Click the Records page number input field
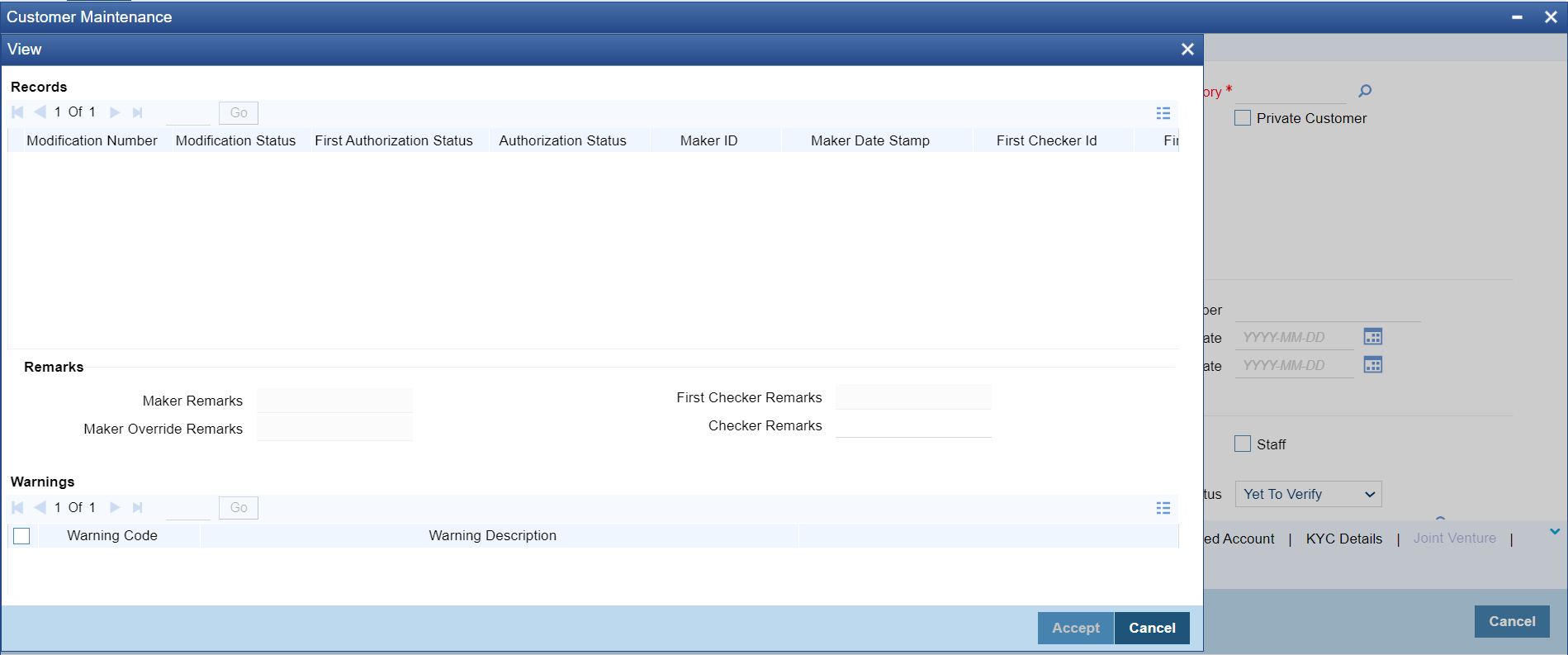This screenshot has width=1568, height=655. 188,113
